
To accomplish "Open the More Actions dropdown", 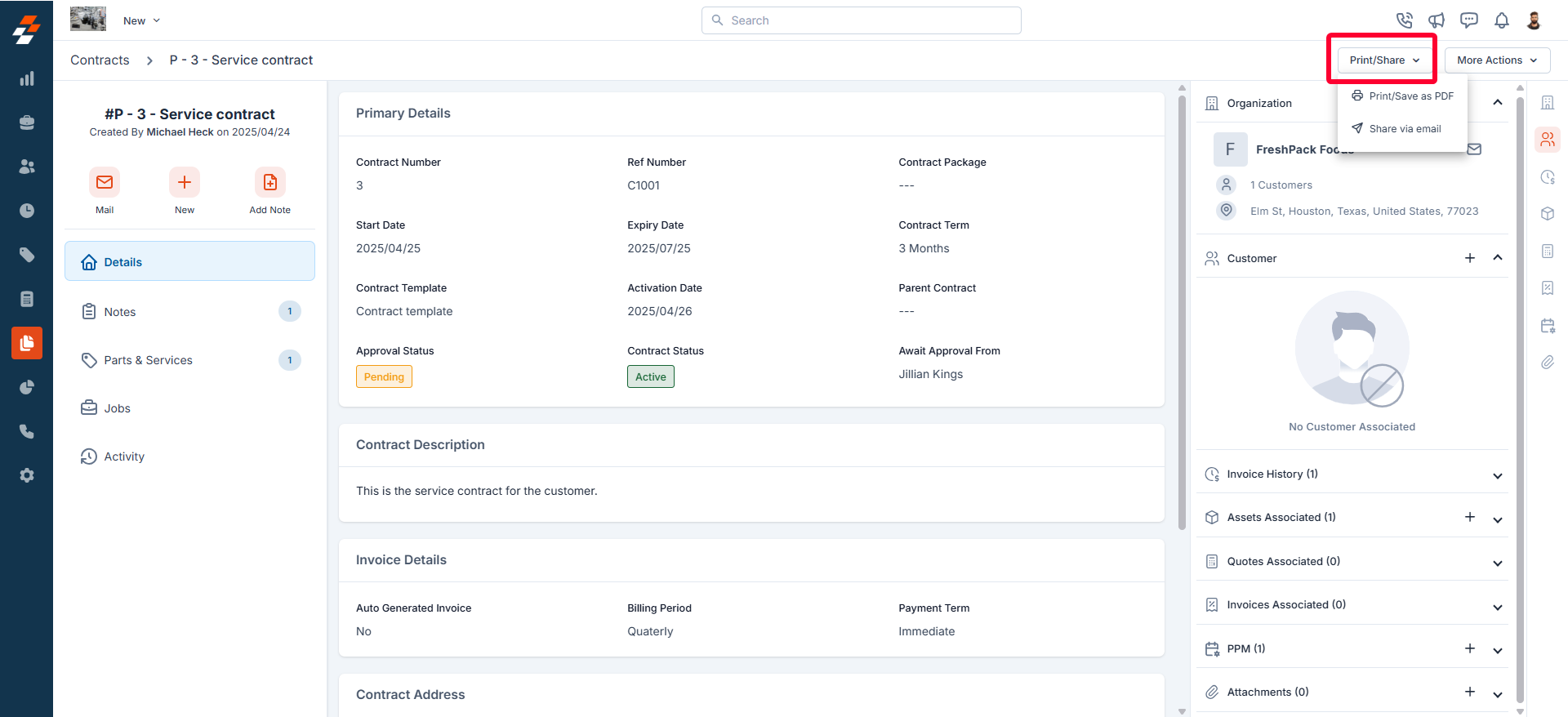I will 1498,60.
